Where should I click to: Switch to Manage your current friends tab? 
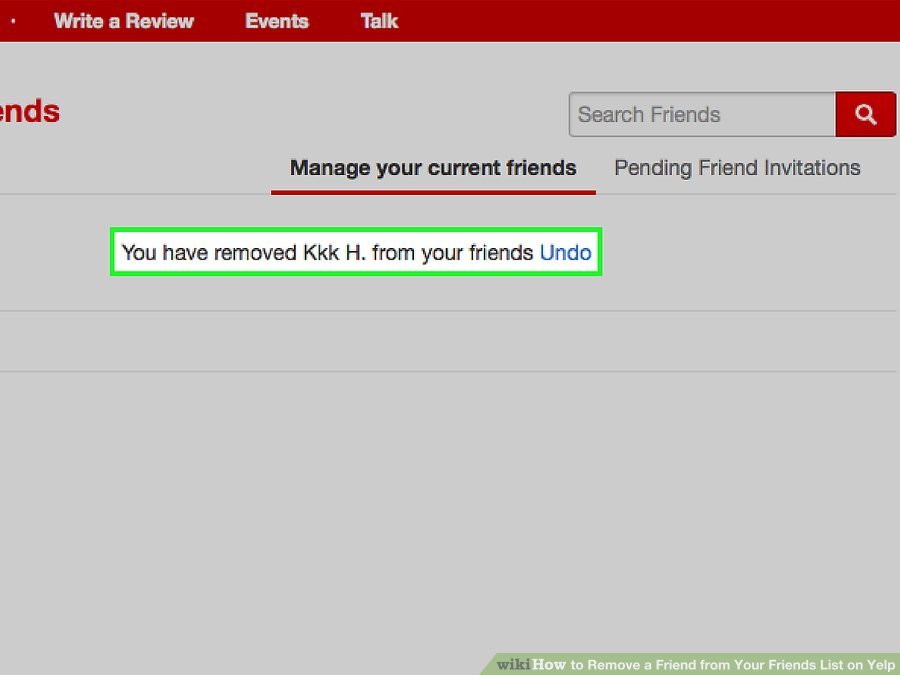(433, 168)
